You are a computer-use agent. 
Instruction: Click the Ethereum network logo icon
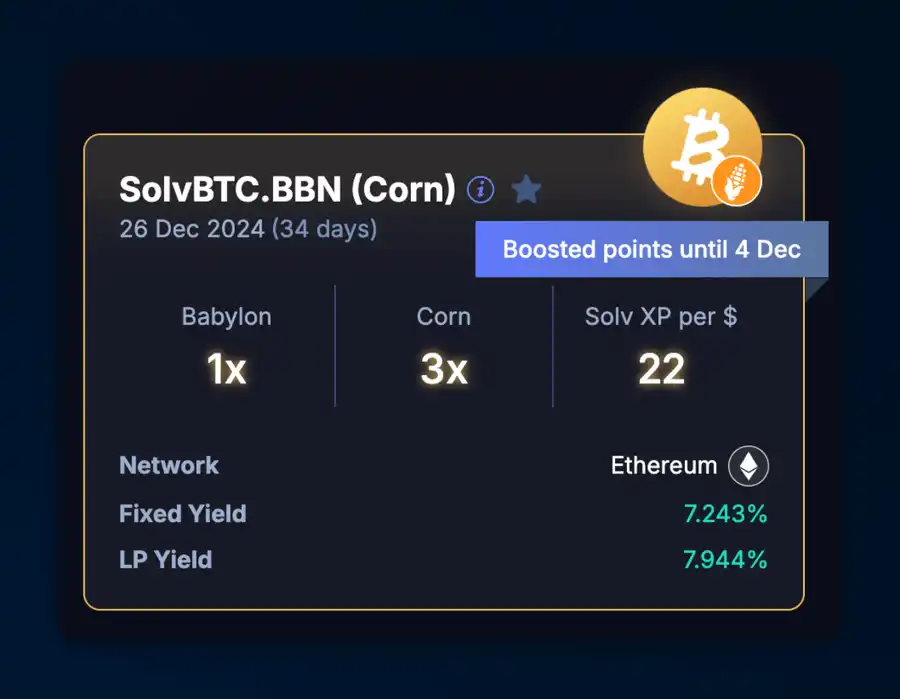[x=748, y=466]
